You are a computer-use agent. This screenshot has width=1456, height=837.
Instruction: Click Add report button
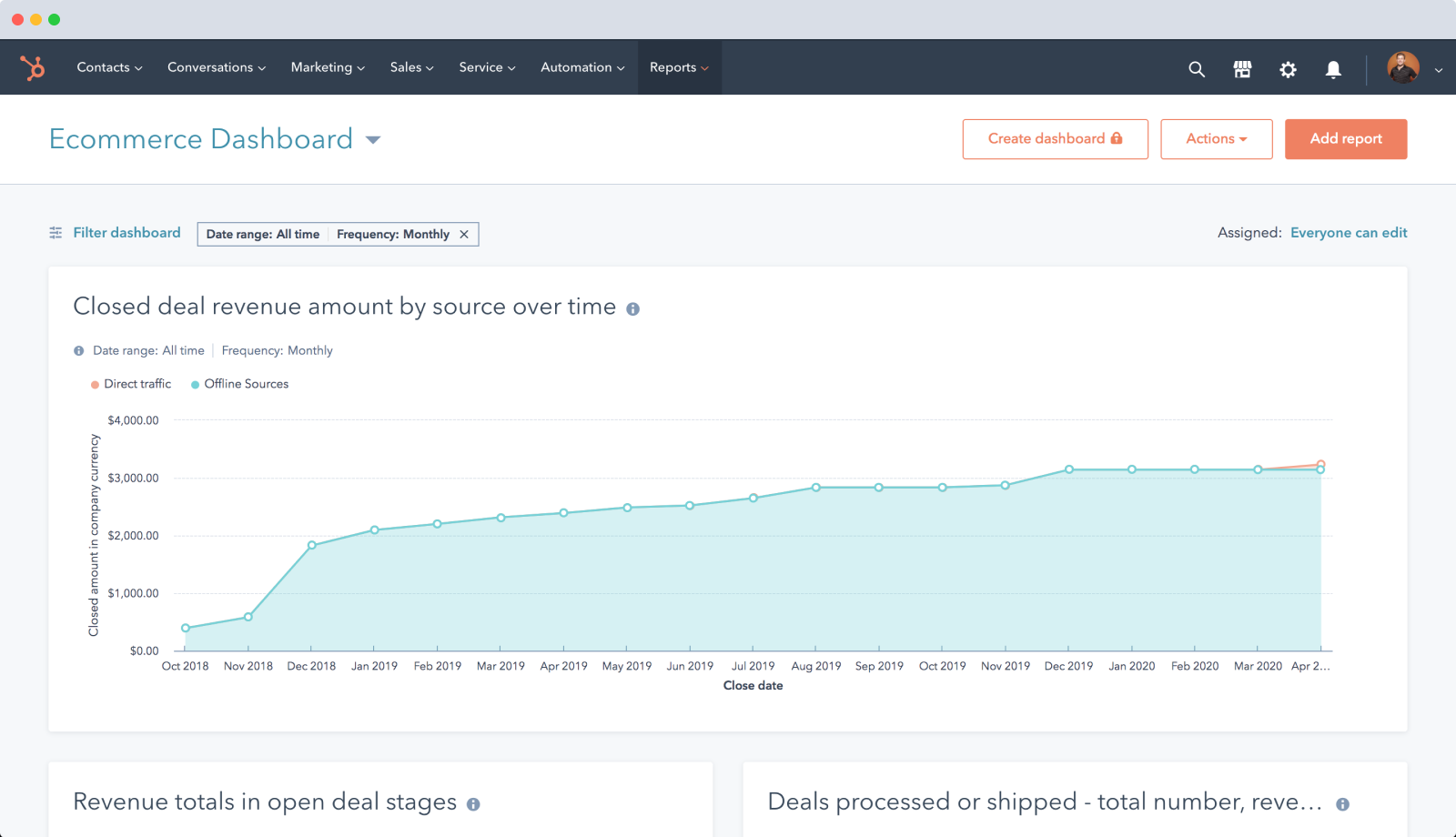pyautogui.click(x=1346, y=139)
